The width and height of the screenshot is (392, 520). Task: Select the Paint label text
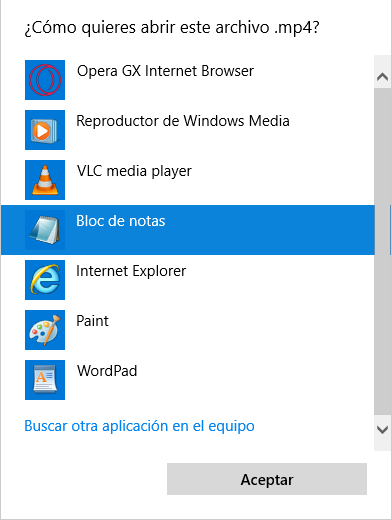pos(92,321)
